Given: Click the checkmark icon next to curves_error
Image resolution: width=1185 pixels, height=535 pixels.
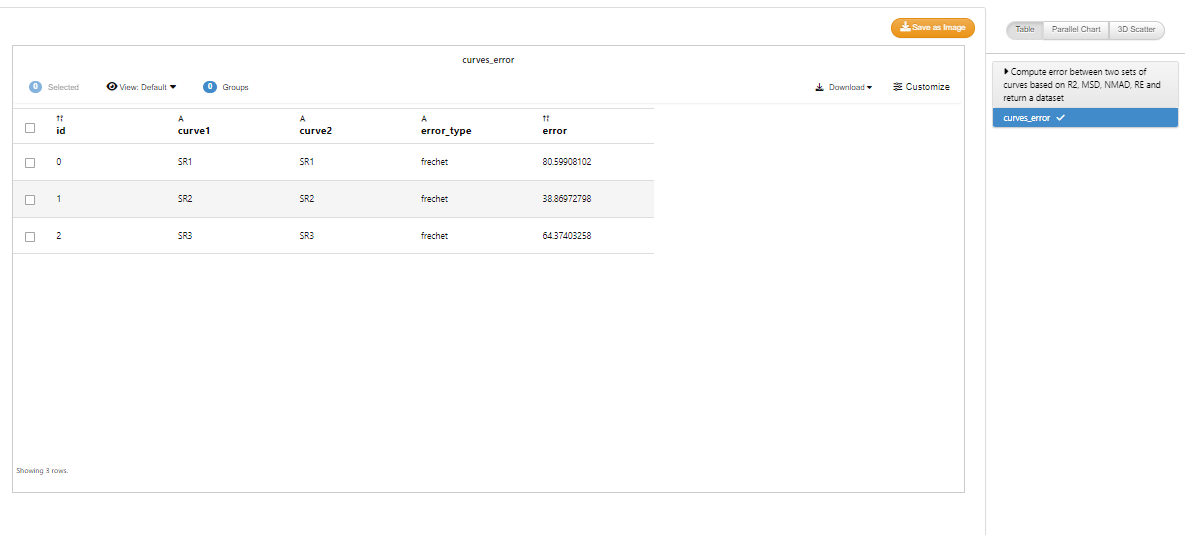Looking at the screenshot, I should pos(1060,118).
